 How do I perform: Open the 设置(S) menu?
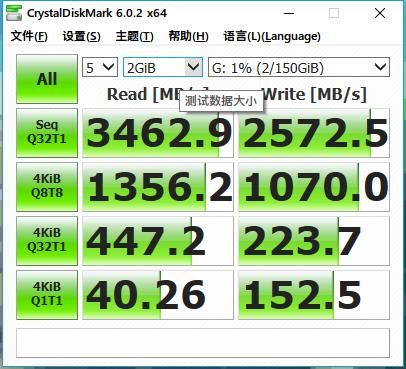(x=81, y=36)
